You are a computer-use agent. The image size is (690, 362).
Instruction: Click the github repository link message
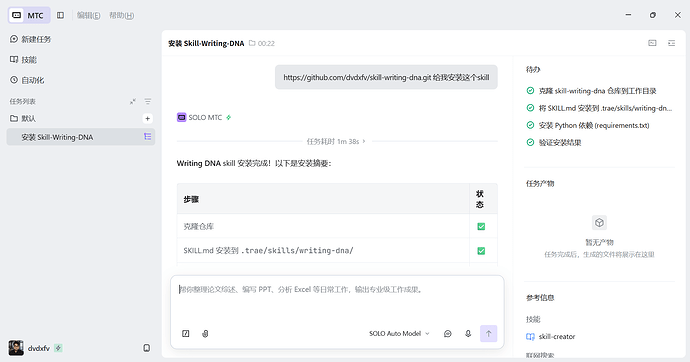[386, 77]
